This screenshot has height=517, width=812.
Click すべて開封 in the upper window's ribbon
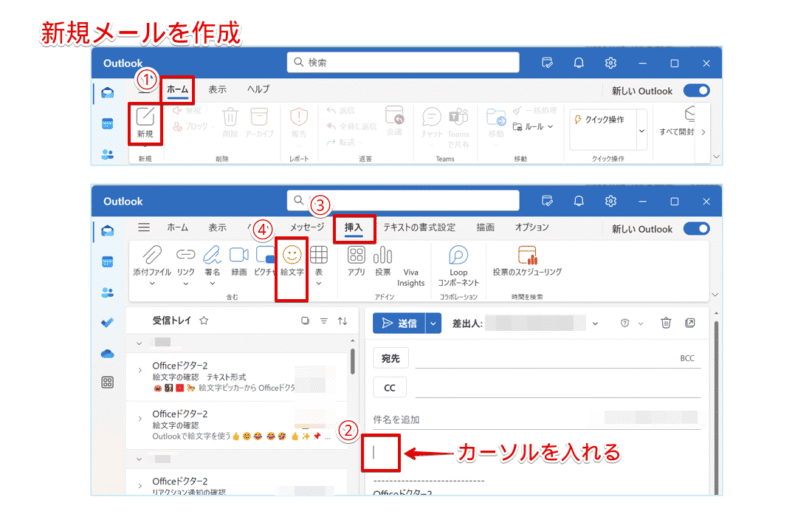coord(676,122)
